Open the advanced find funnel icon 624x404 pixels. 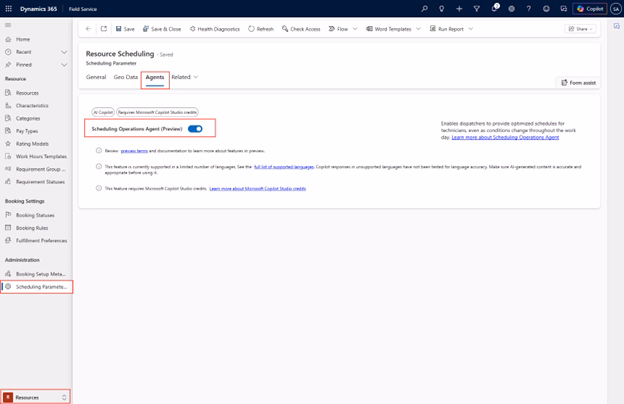click(x=476, y=9)
